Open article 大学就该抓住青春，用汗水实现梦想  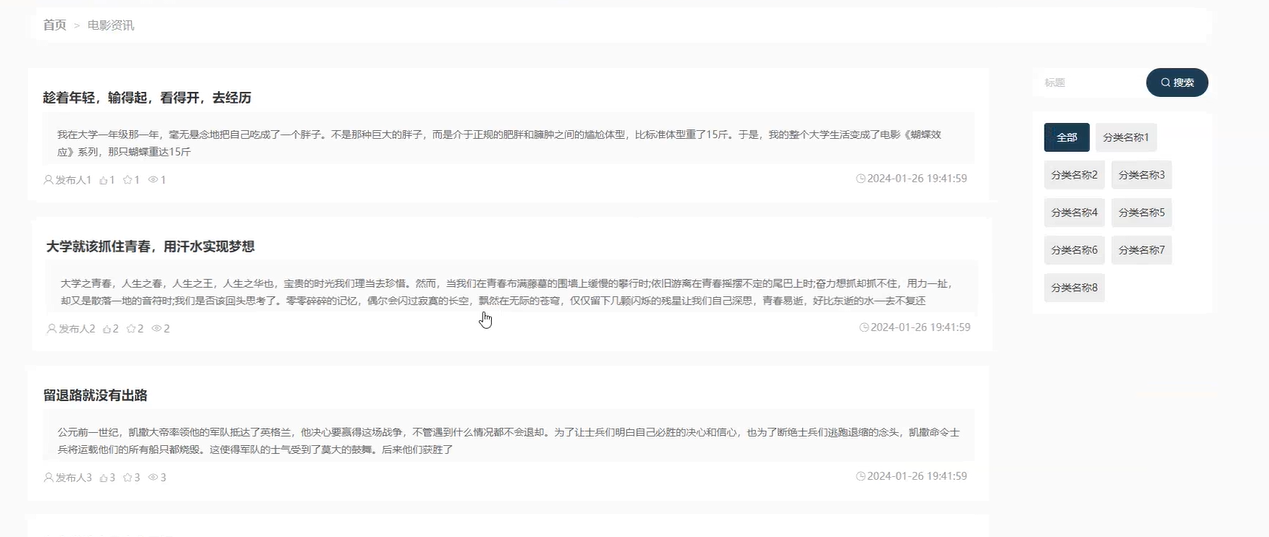[x=150, y=246]
